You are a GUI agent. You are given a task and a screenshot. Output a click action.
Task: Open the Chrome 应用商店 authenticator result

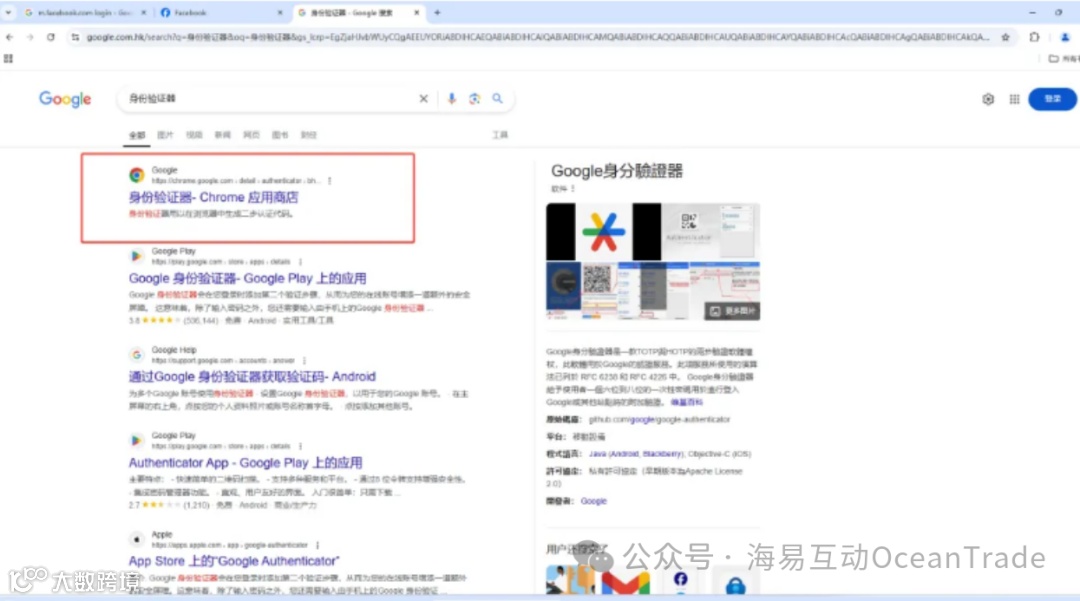tap(214, 198)
